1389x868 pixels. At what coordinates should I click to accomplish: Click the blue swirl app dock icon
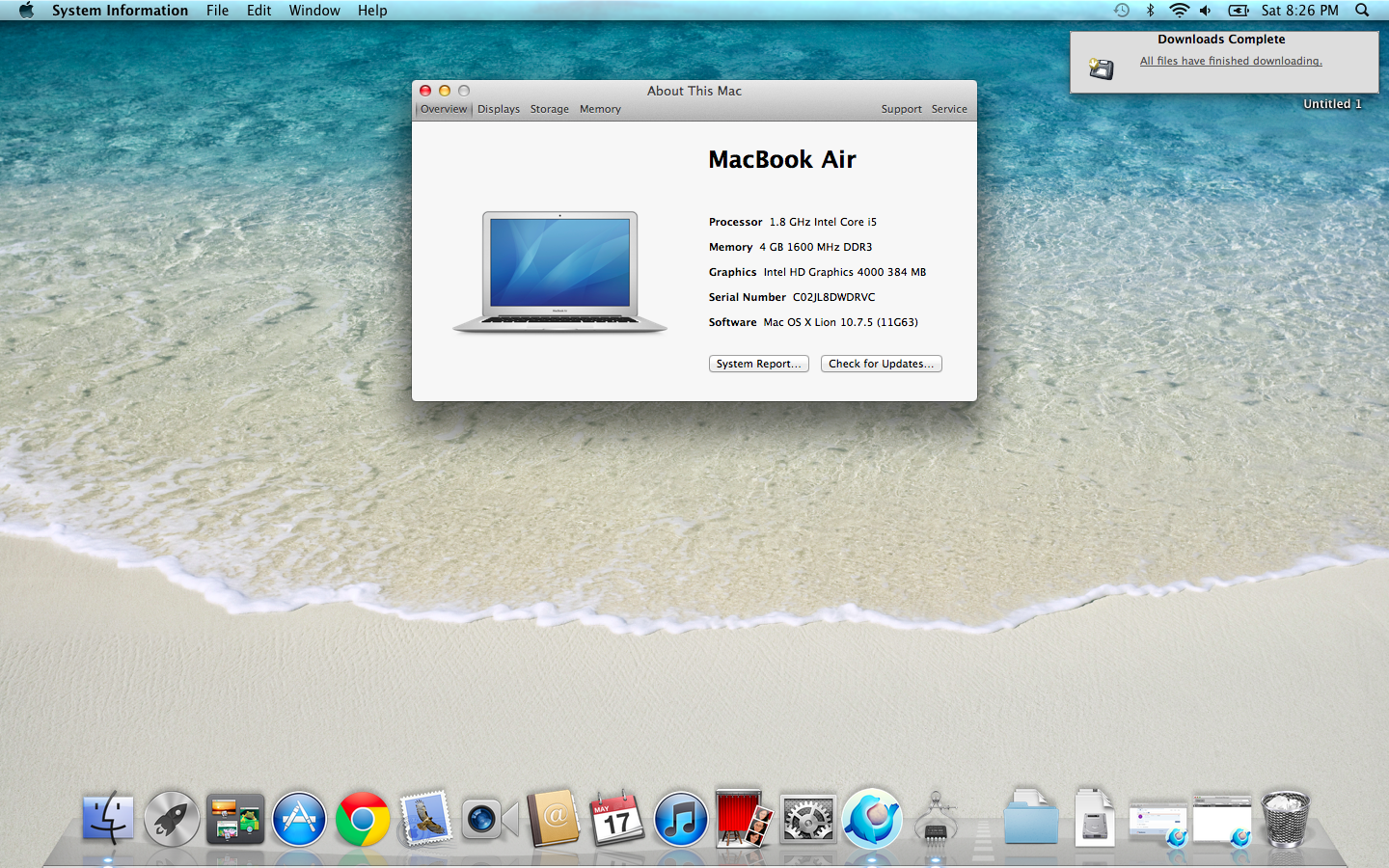point(872,819)
